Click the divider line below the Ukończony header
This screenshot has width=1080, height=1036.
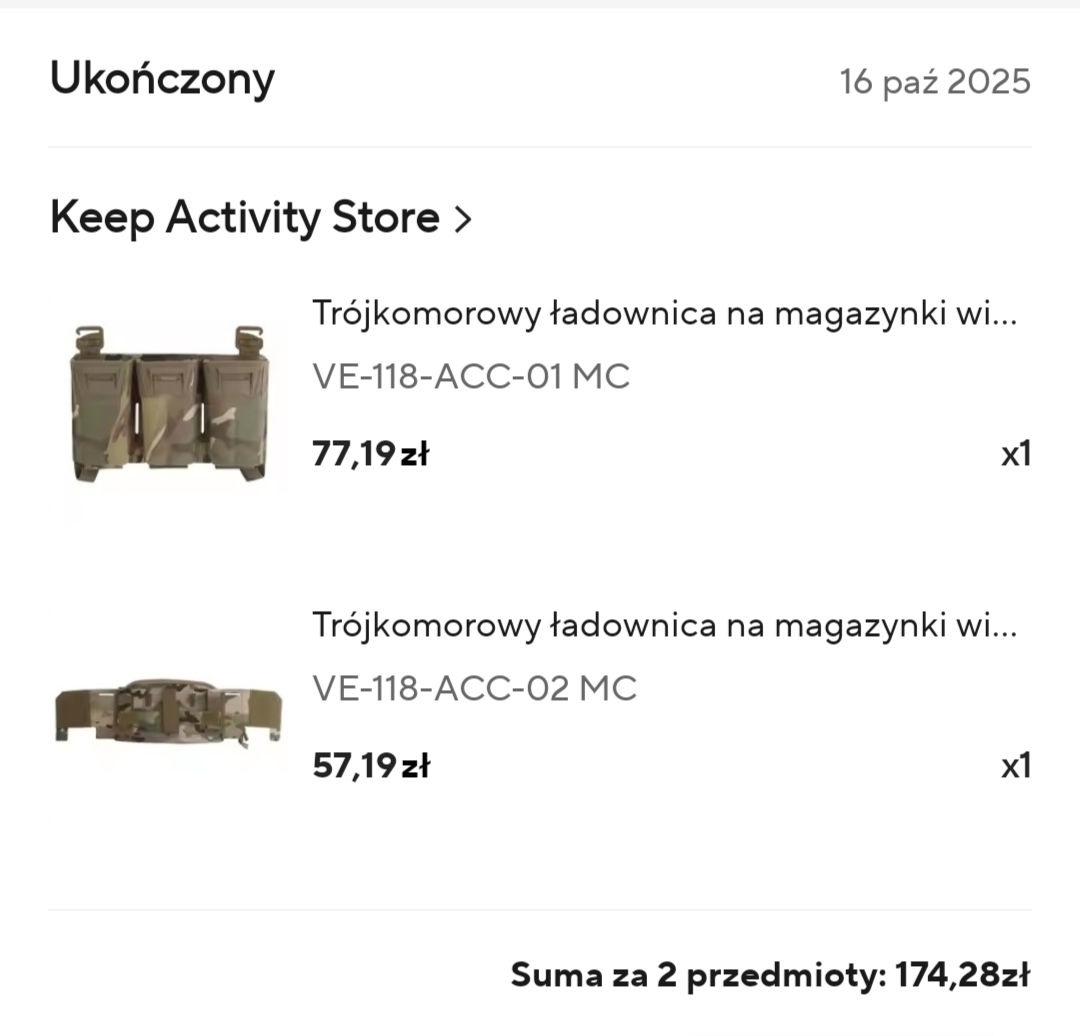(x=540, y=147)
